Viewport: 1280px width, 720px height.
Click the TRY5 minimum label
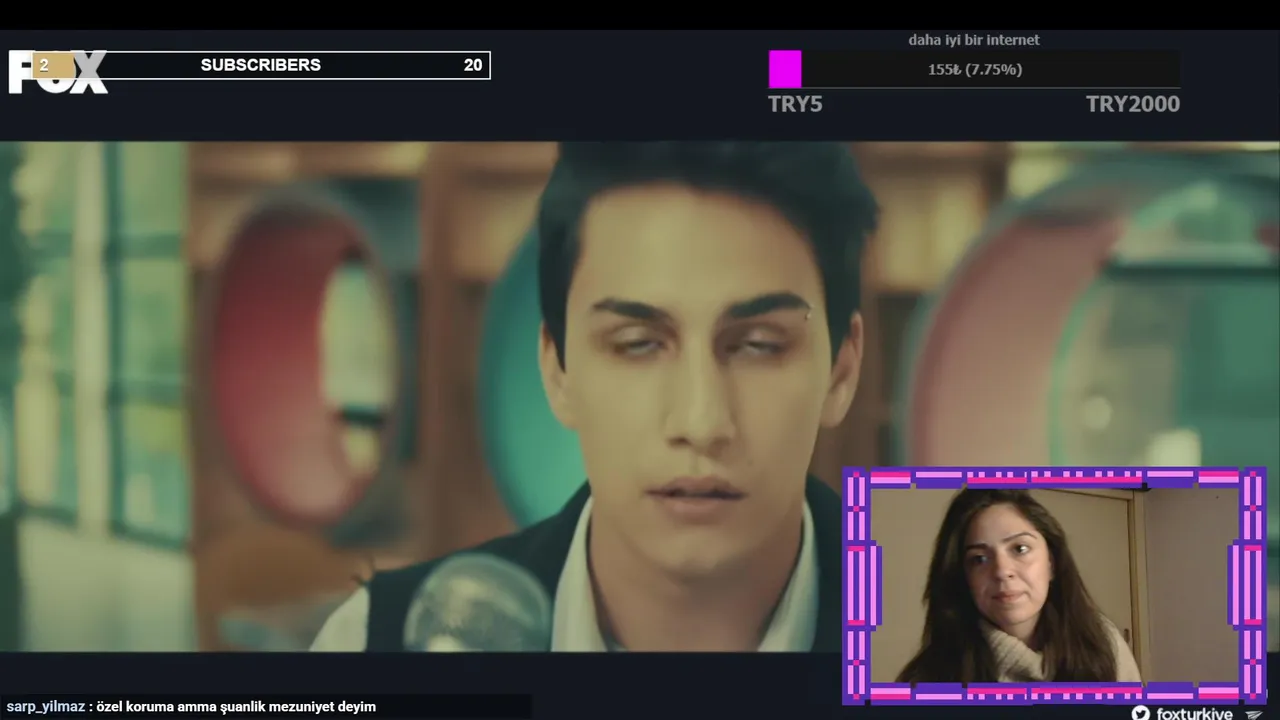tap(795, 104)
